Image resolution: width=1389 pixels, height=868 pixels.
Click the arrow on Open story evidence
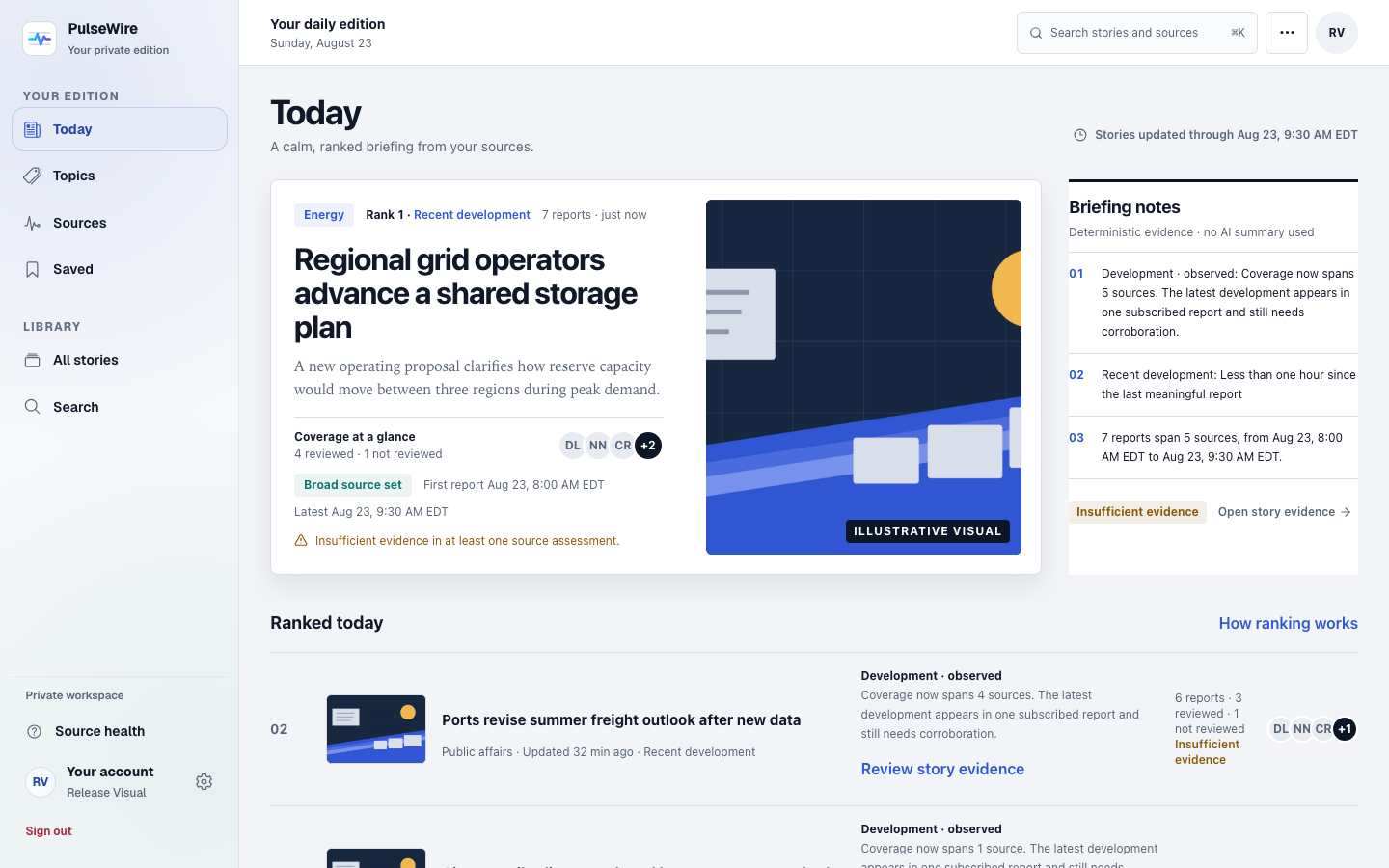[1346, 512]
